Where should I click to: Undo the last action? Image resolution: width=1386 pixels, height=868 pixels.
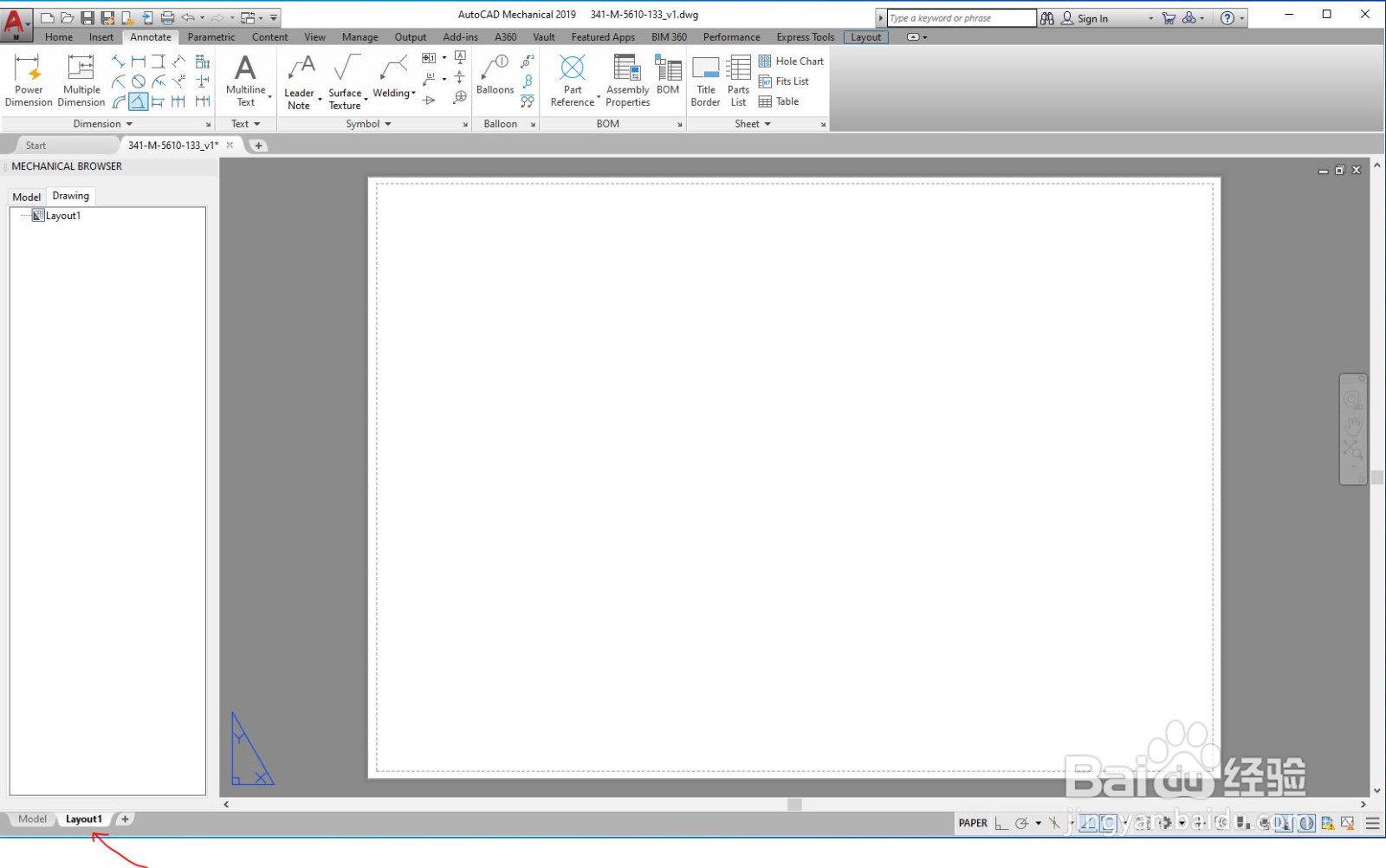188,17
